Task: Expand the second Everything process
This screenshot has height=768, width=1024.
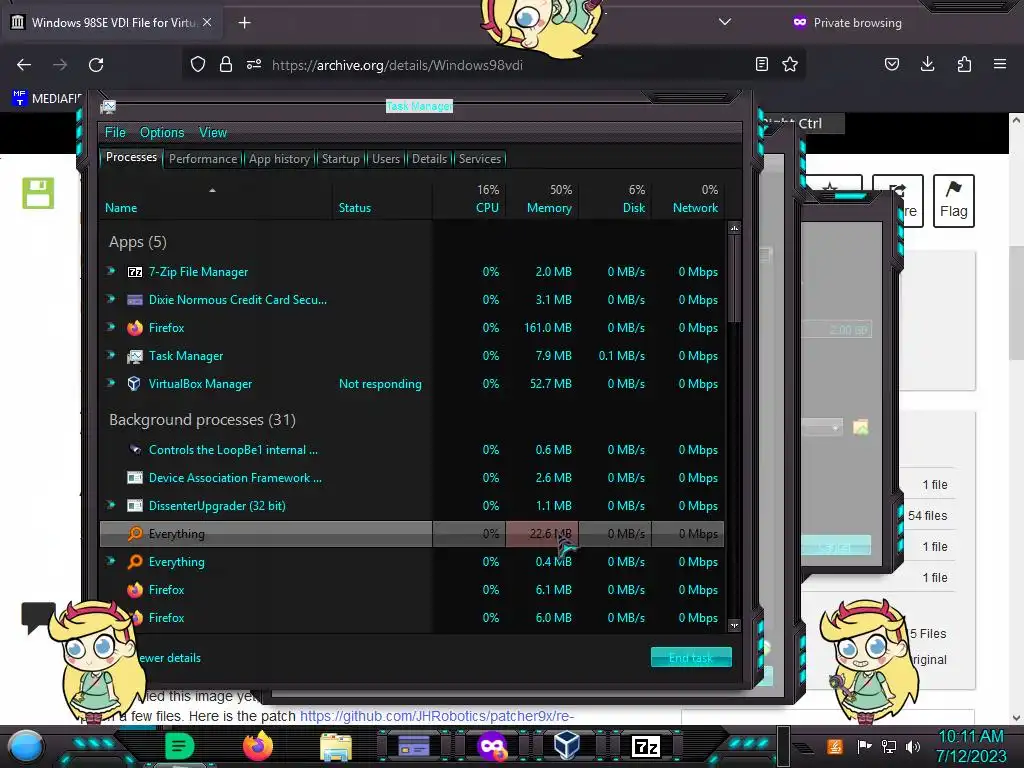Action: pyautogui.click(x=111, y=561)
